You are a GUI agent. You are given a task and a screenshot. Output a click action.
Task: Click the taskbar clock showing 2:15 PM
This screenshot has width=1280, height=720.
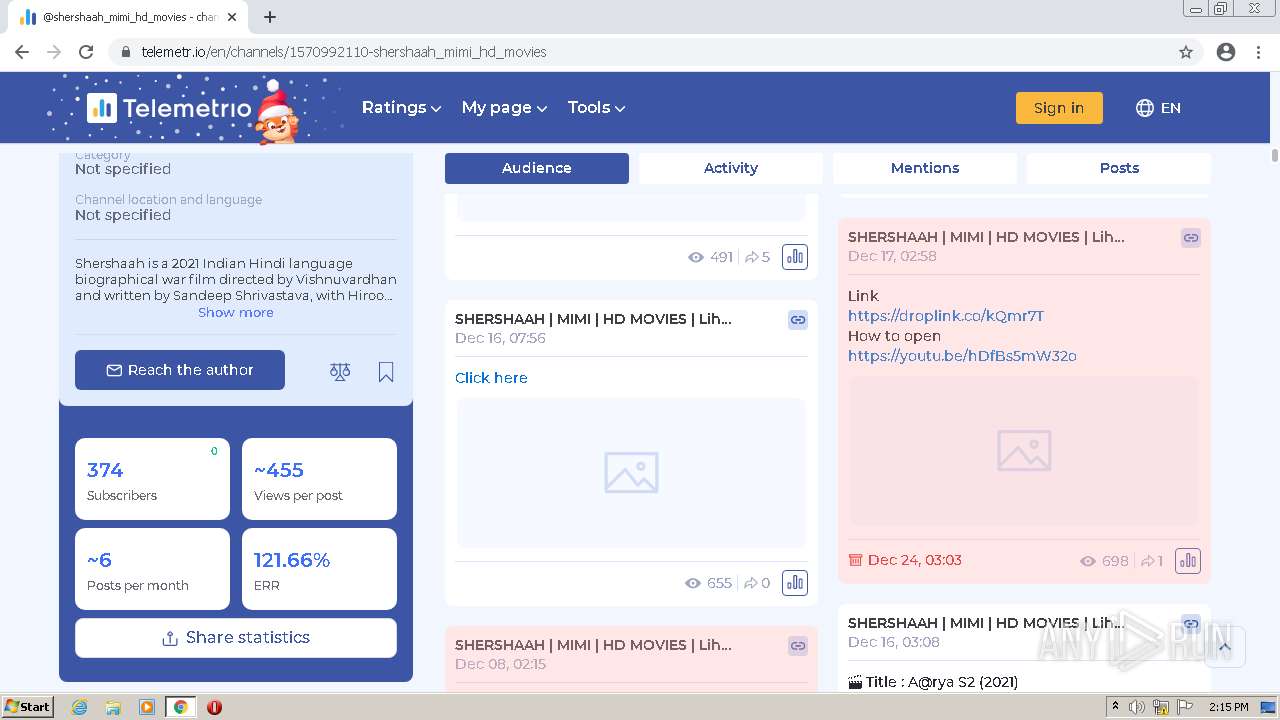(x=1228, y=707)
